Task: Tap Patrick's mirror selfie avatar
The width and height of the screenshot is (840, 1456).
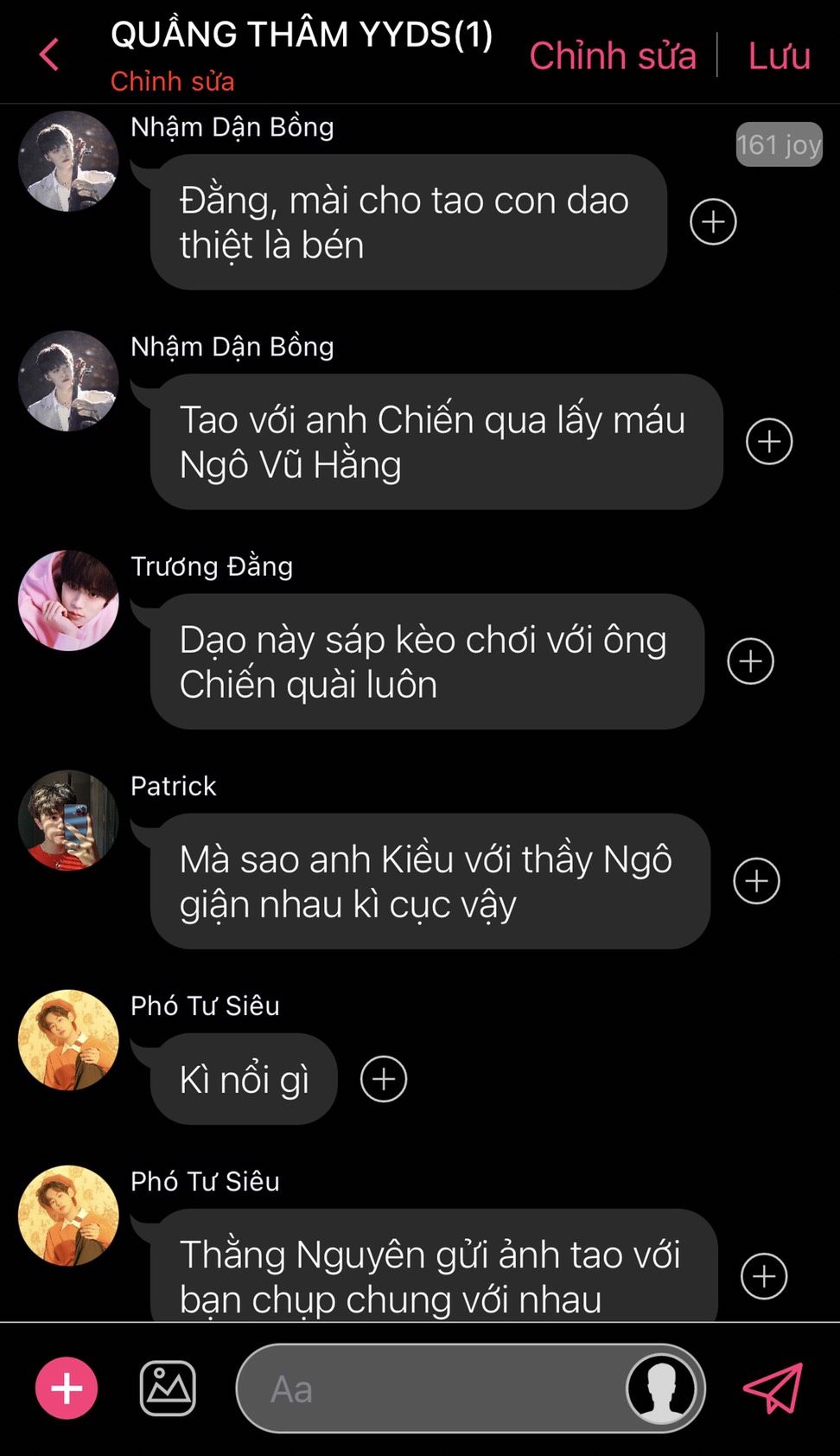Action: tap(68, 820)
